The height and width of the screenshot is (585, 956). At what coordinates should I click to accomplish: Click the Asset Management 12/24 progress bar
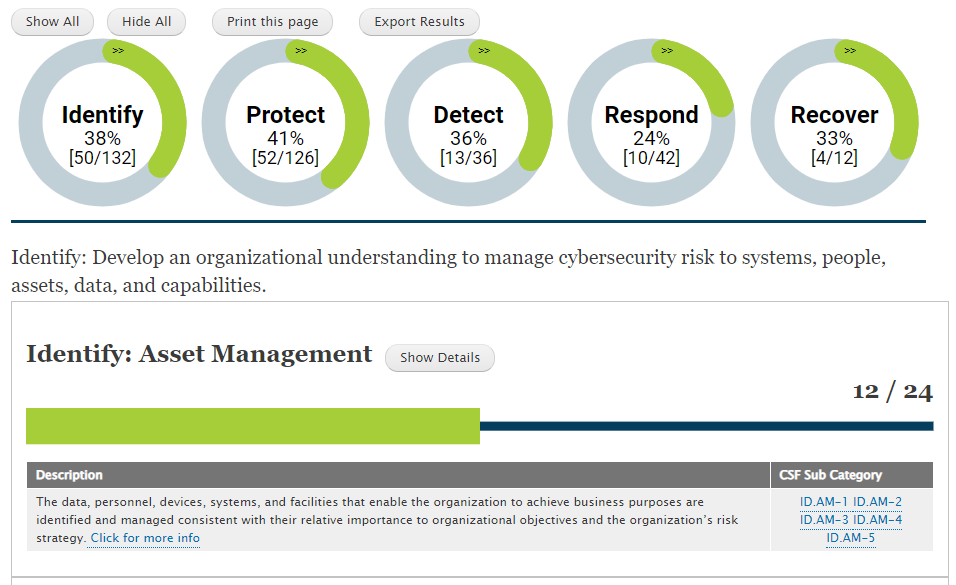pos(479,426)
